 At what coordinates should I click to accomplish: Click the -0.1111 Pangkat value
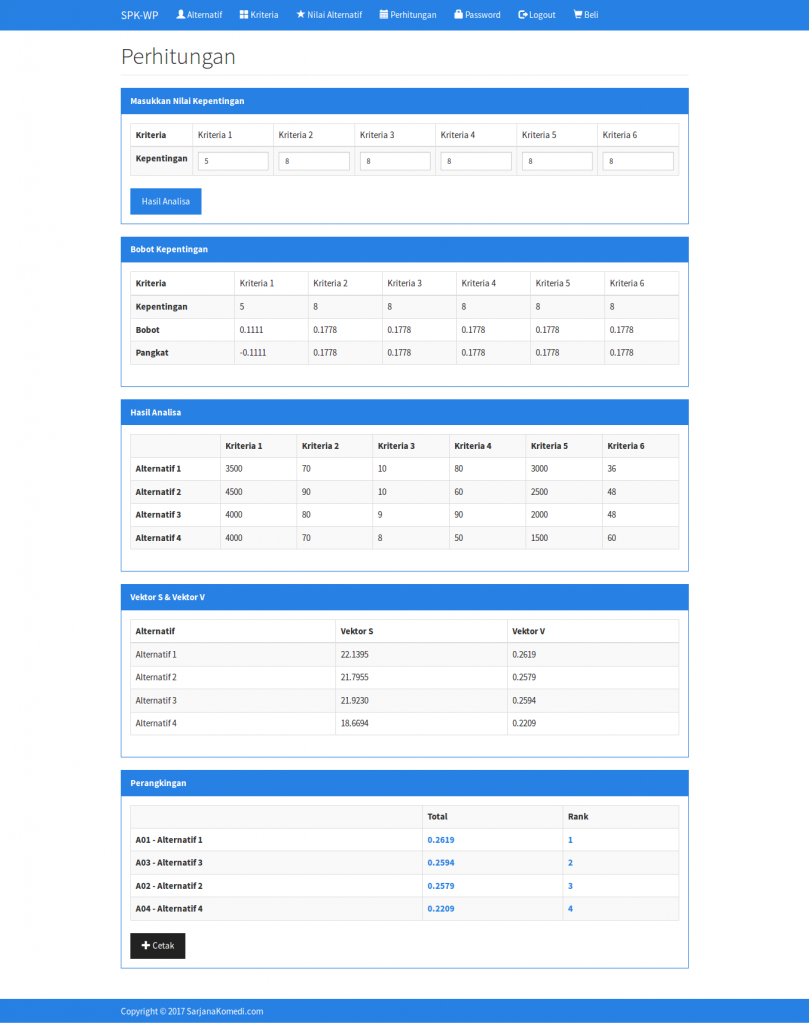[253, 353]
